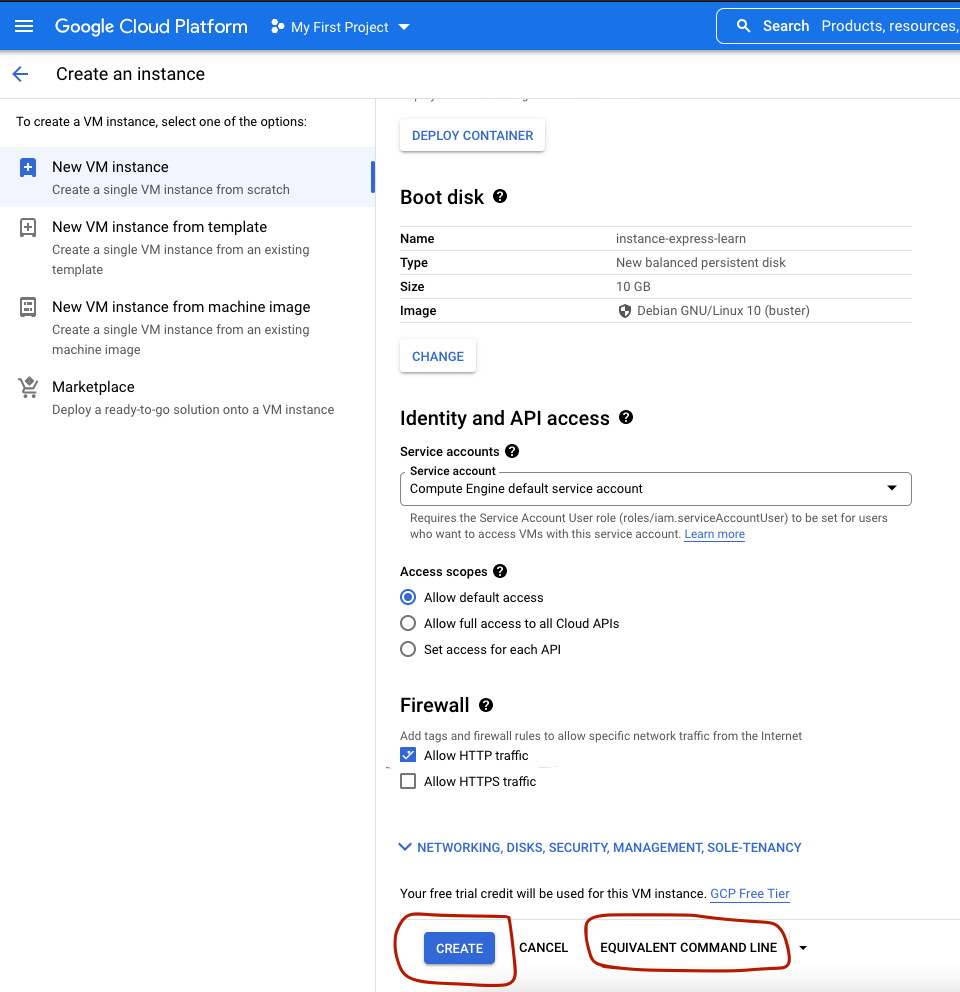This screenshot has height=992, width=960.
Task: Open the Service account dropdown
Action: (656, 488)
